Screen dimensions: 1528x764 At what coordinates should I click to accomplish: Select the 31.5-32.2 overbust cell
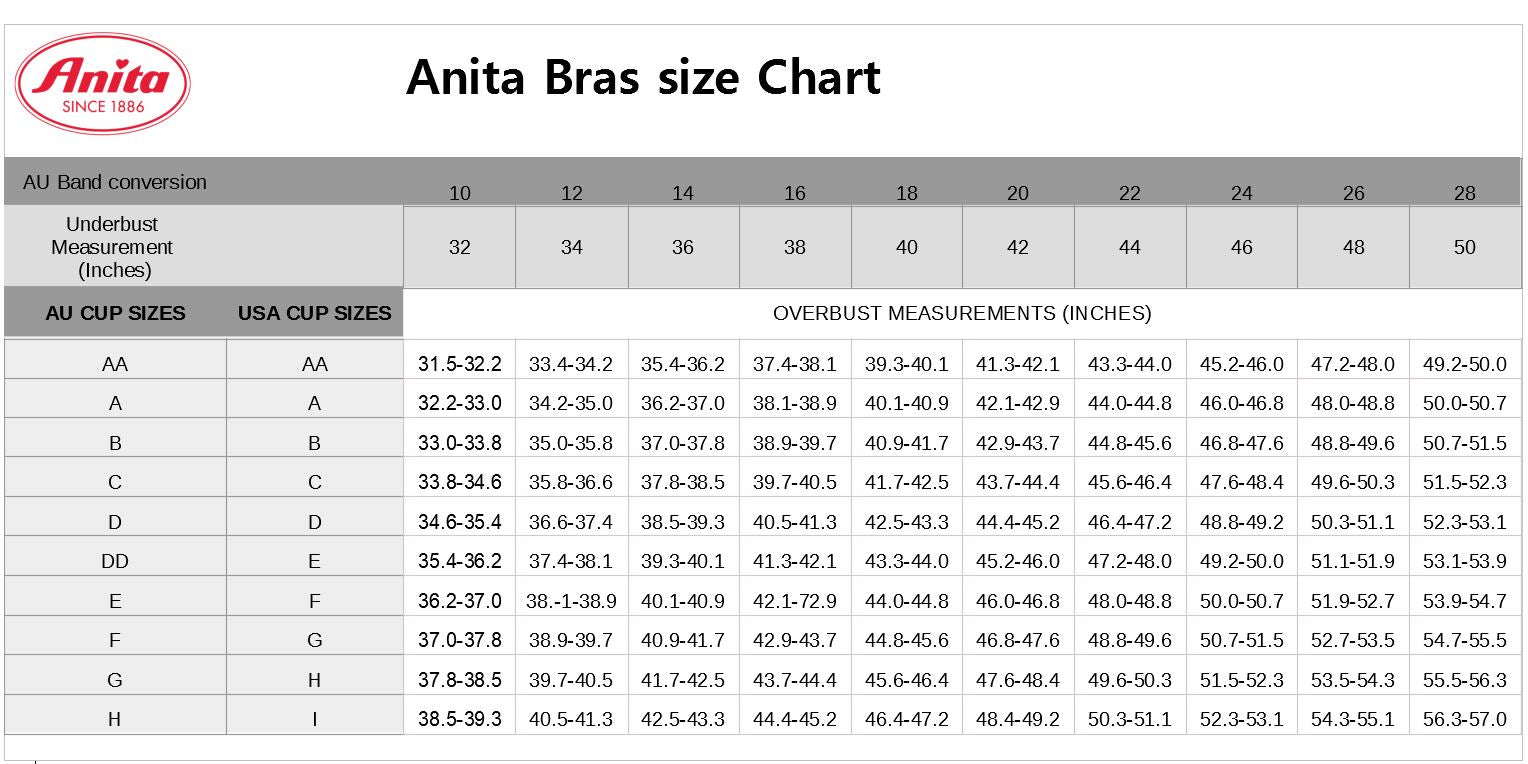tap(460, 364)
